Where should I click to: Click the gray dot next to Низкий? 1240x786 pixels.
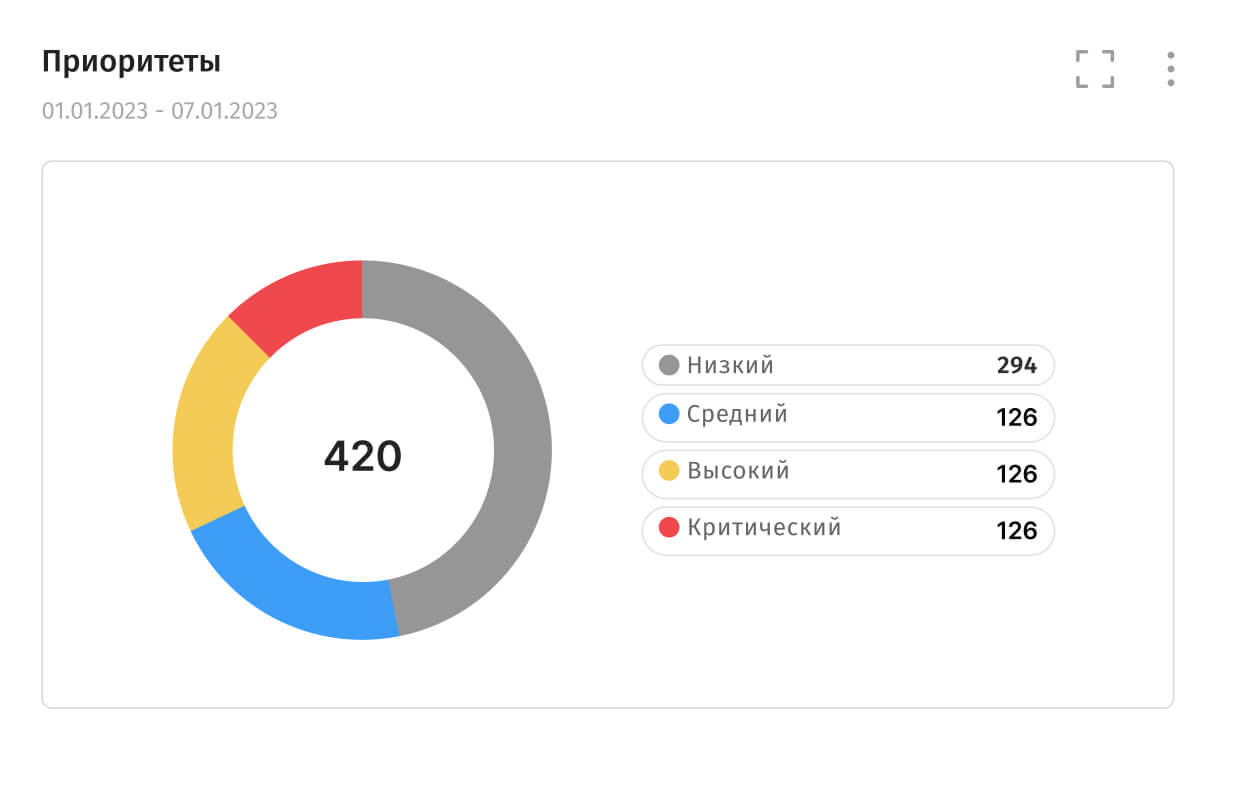pyautogui.click(x=669, y=365)
